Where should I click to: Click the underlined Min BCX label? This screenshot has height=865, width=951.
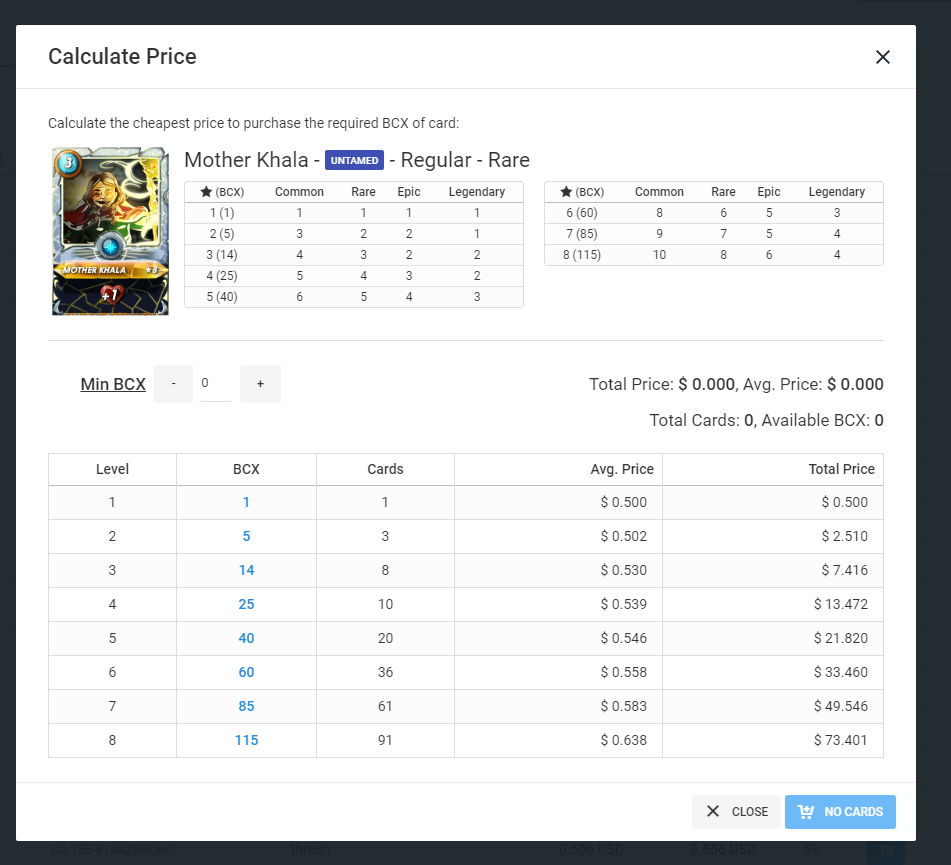(x=113, y=385)
